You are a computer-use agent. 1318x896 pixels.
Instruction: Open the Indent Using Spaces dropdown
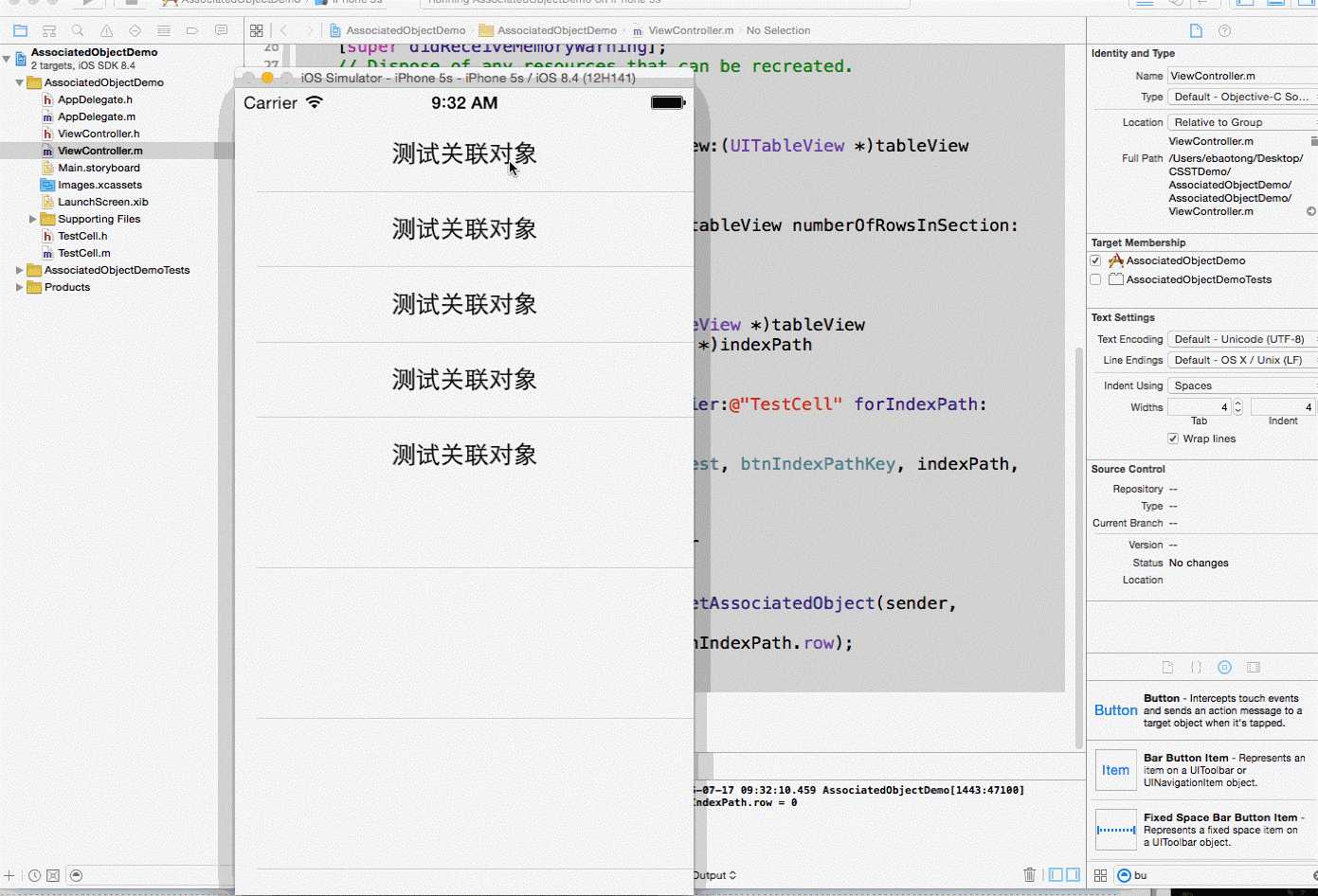1242,385
